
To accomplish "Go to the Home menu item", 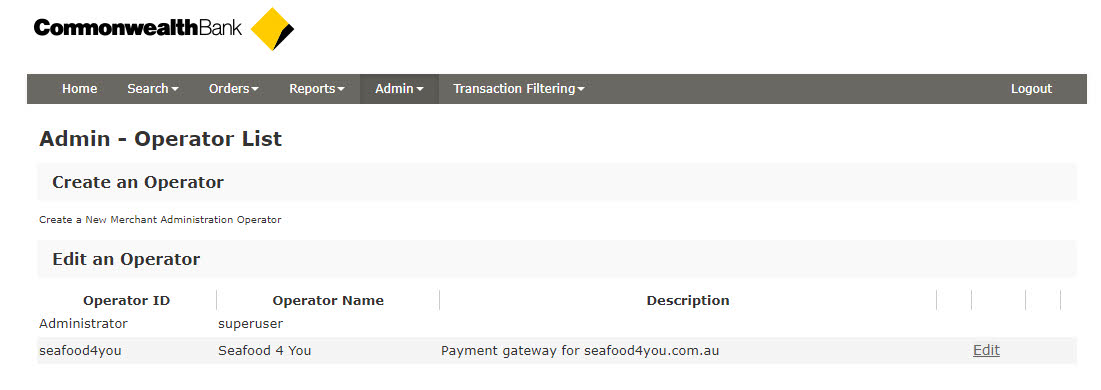I will [x=79, y=89].
